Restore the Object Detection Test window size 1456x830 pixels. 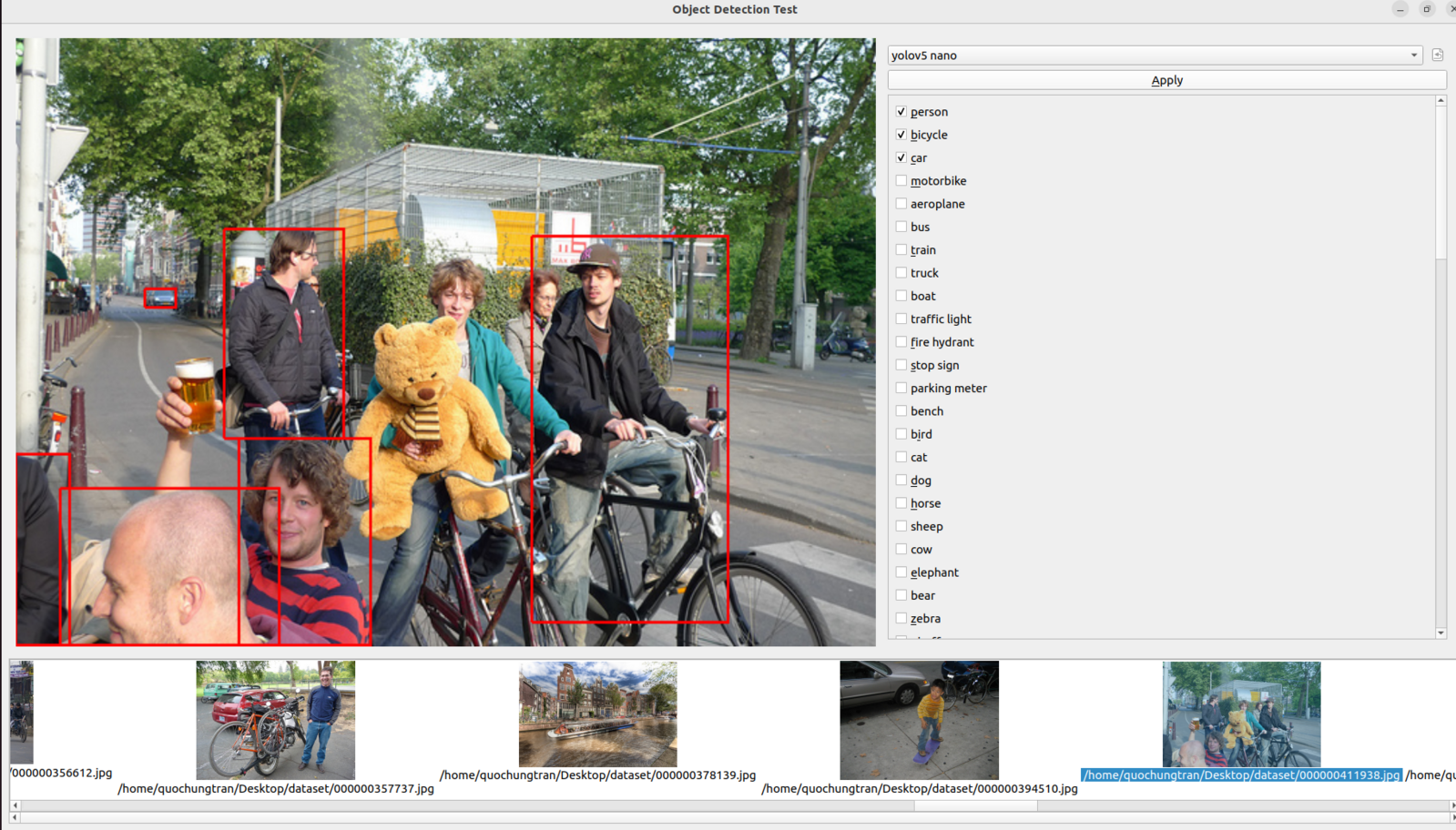pyautogui.click(x=1427, y=9)
